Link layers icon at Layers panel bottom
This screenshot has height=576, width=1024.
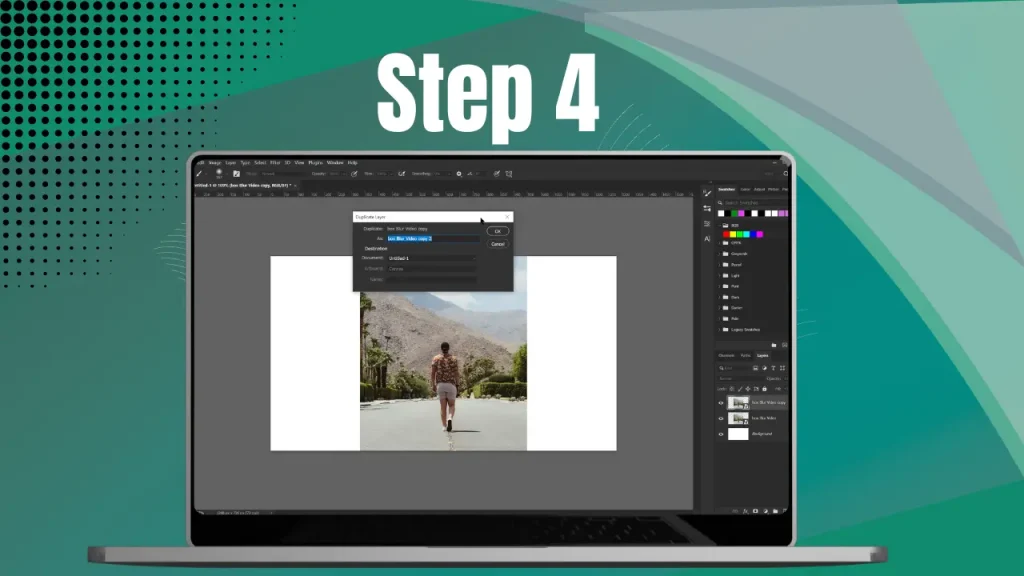(735, 511)
